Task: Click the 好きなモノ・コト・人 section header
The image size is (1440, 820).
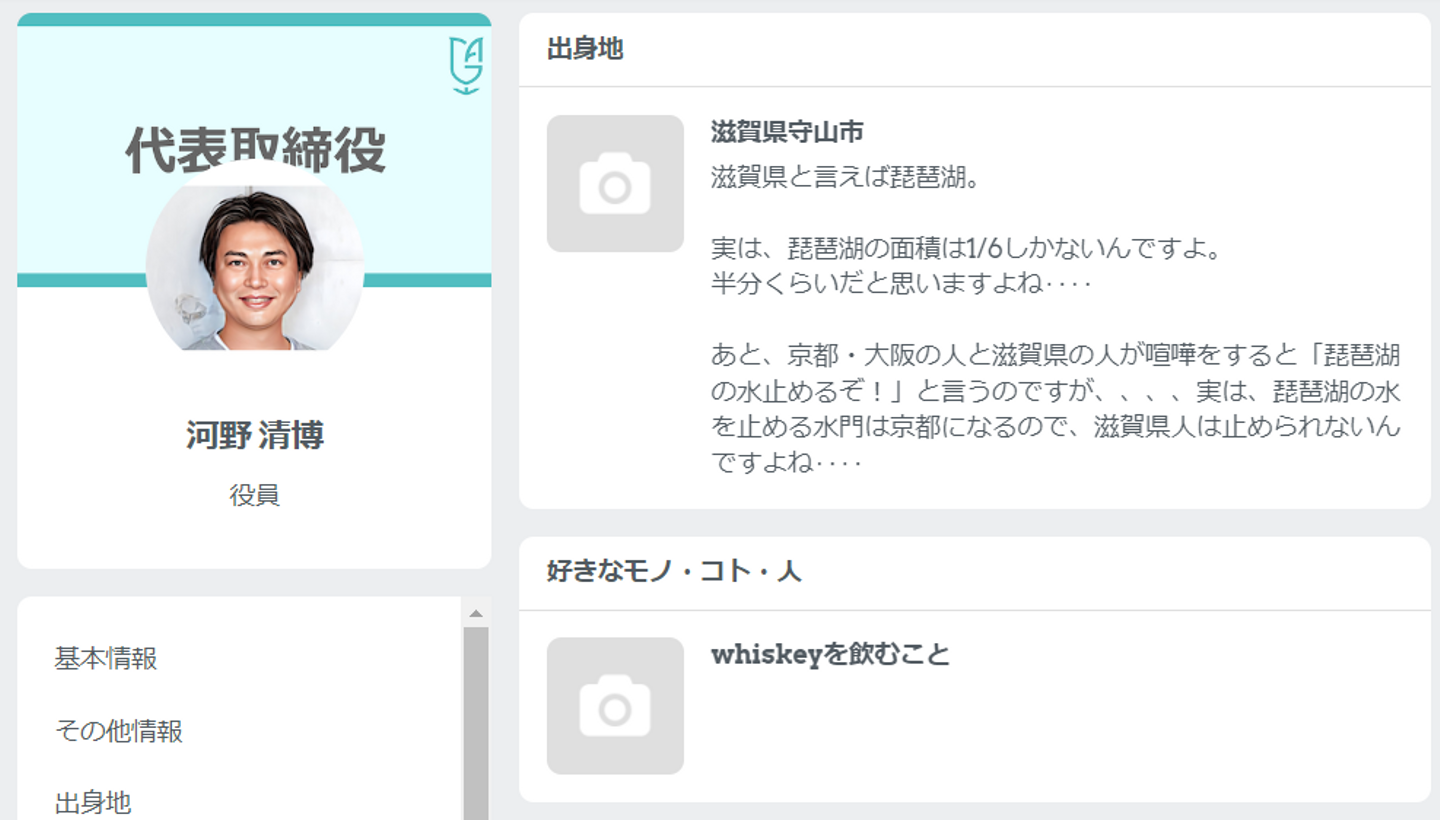Action: 674,572
